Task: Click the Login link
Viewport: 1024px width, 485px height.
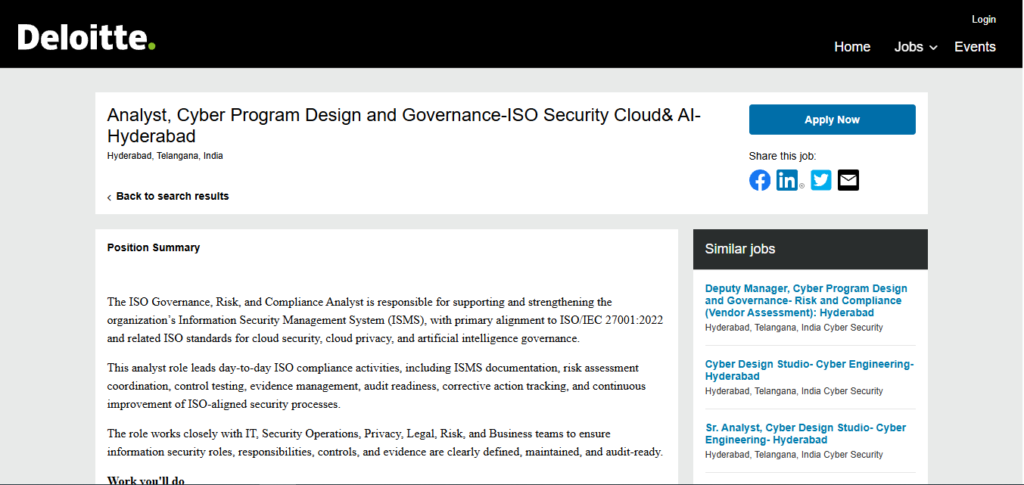Action: [x=984, y=20]
